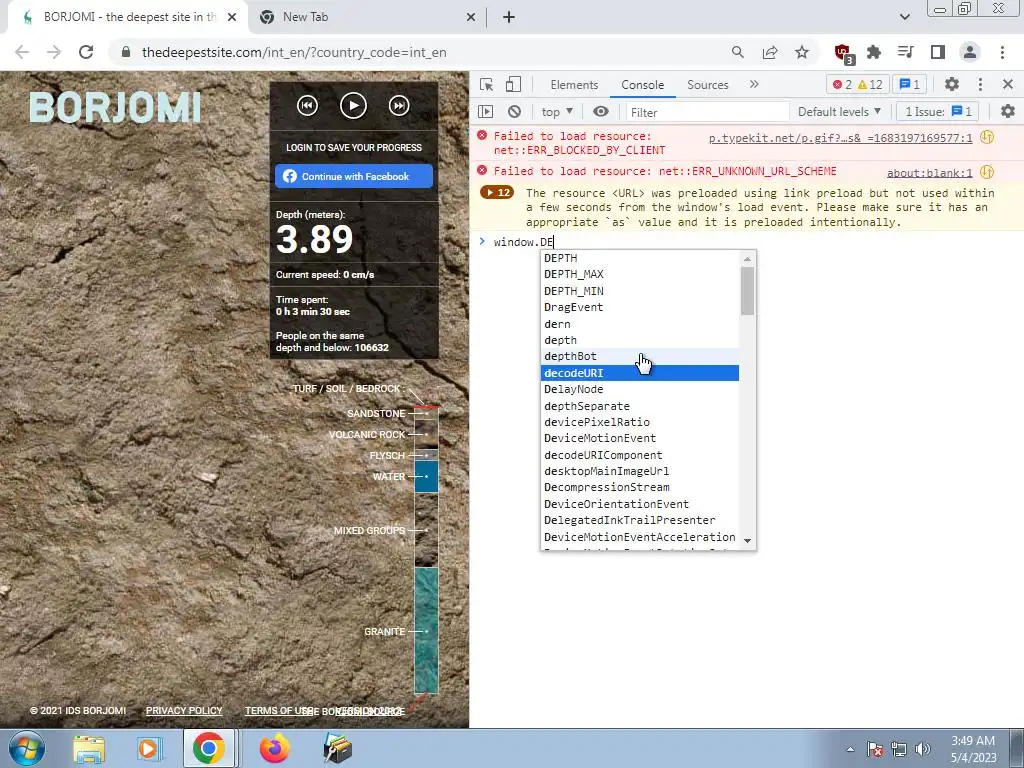This screenshot has height=768, width=1024.
Task: Click the BORJOMI logo
Action: pyautogui.click(x=115, y=108)
